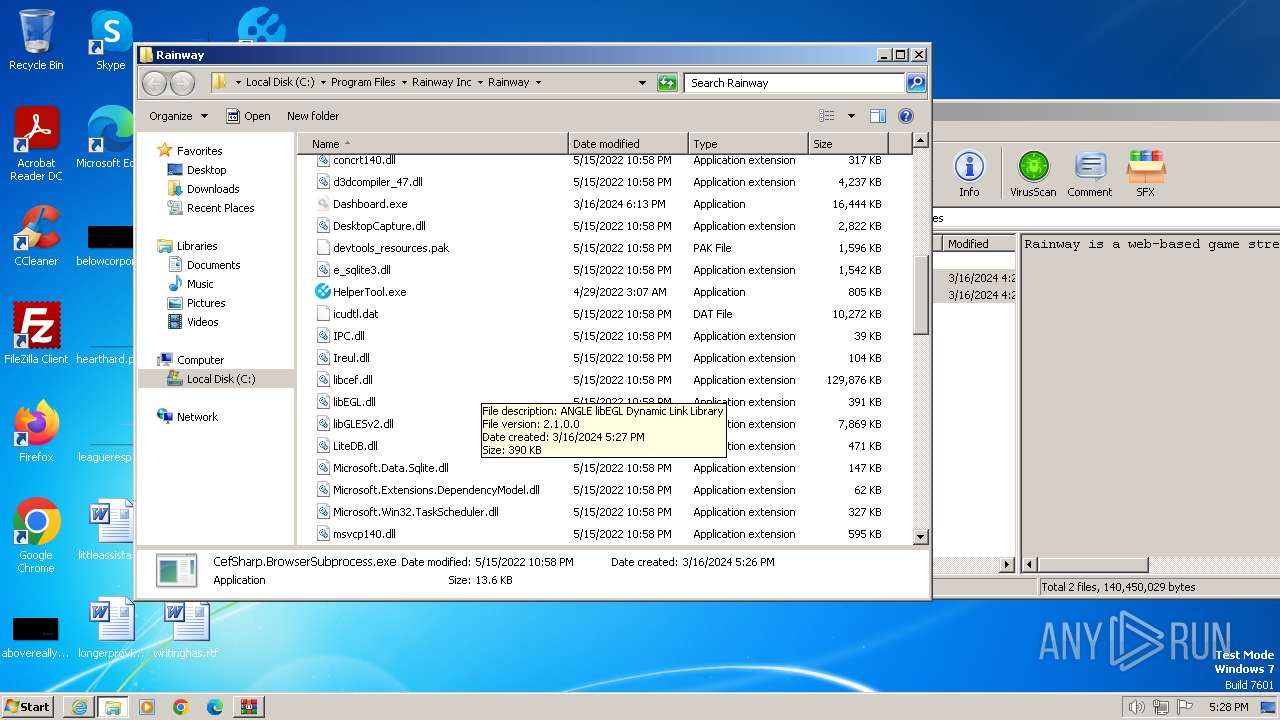The image size is (1280, 720).
Task: Launch Acrobat Reader DC desktop icon
Action: [x=36, y=144]
